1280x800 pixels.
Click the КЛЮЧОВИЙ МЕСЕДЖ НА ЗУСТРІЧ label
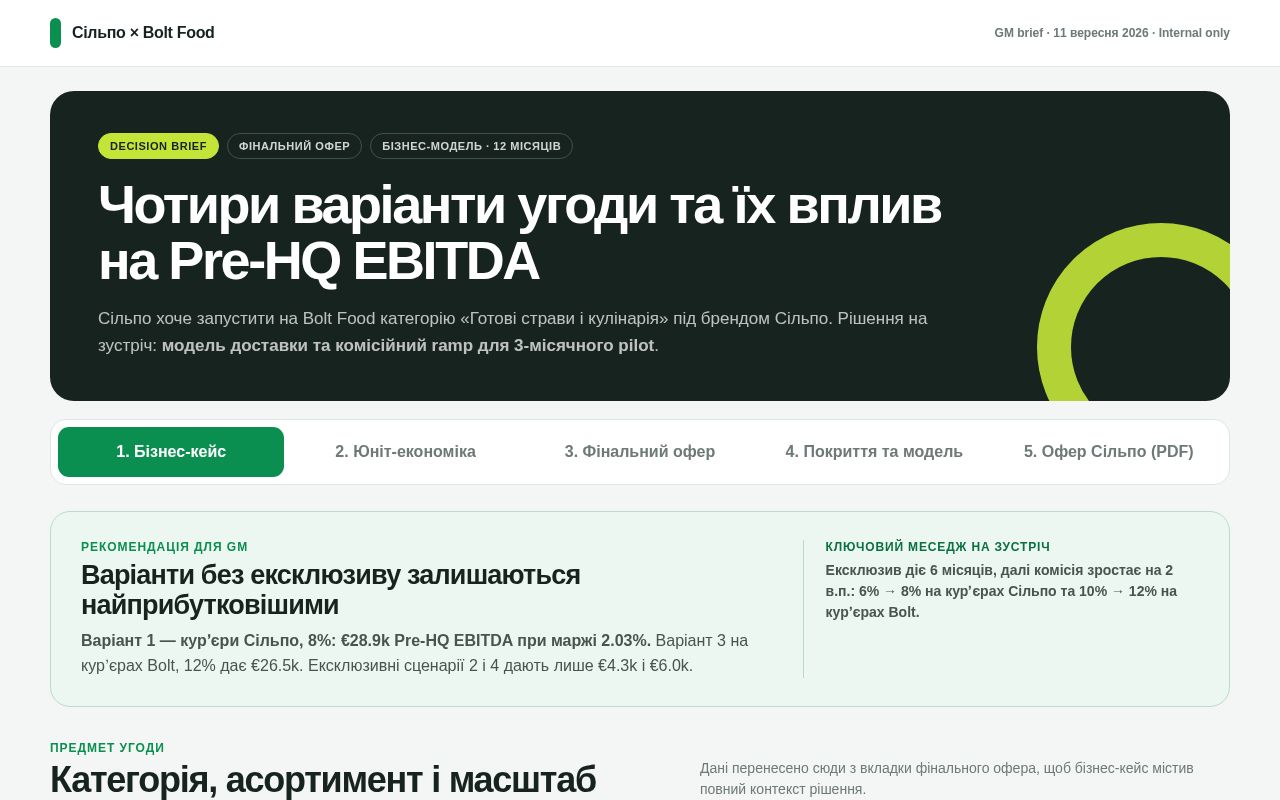tap(938, 547)
